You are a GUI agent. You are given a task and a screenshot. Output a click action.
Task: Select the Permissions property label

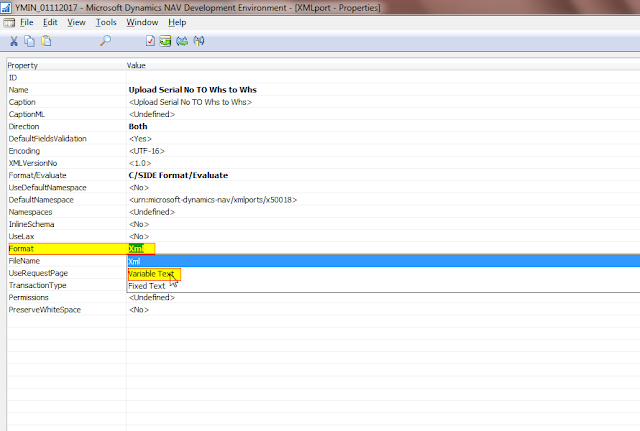pos(28,298)
